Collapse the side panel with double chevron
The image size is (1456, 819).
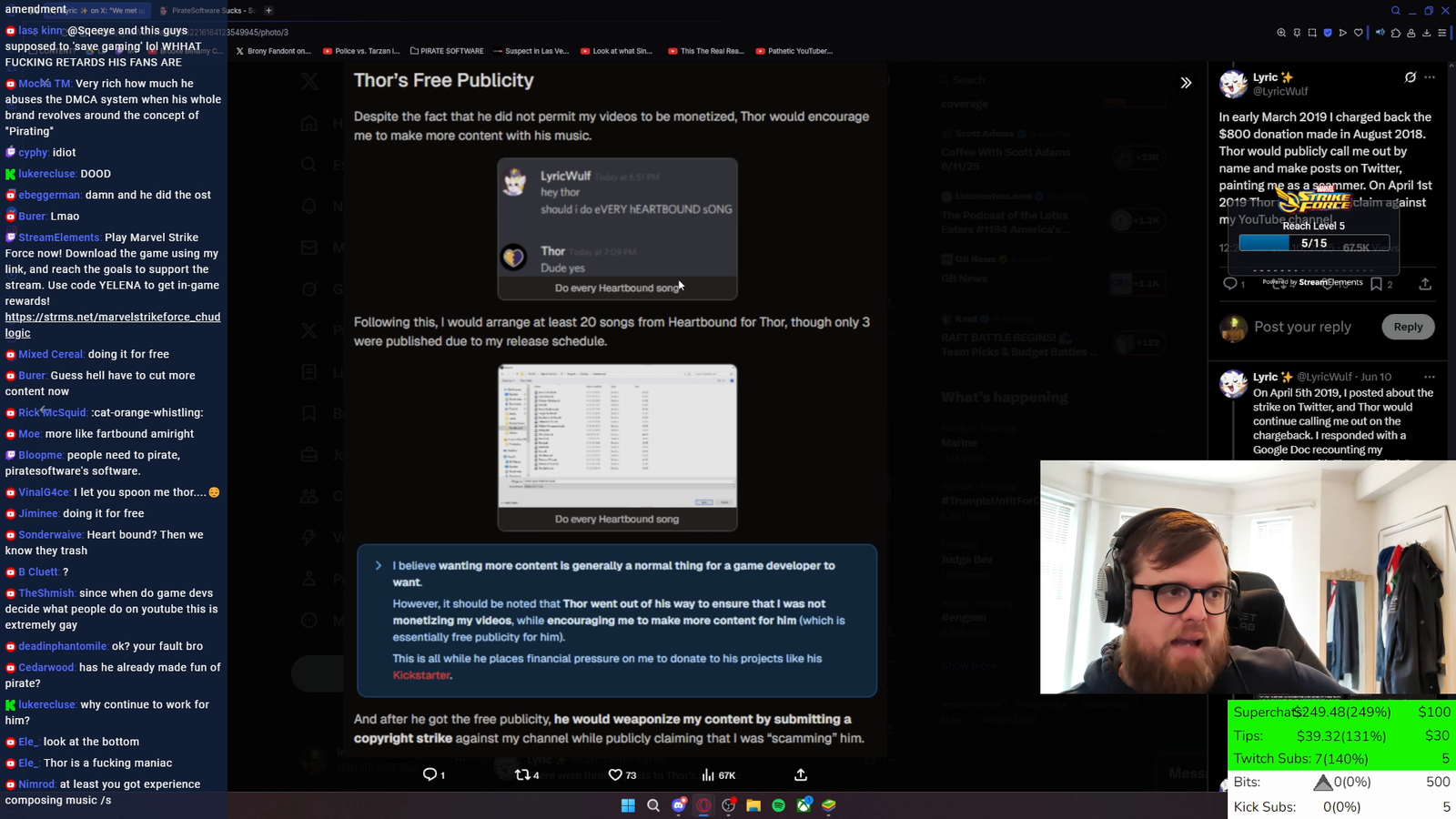(x=1186, y=83)
